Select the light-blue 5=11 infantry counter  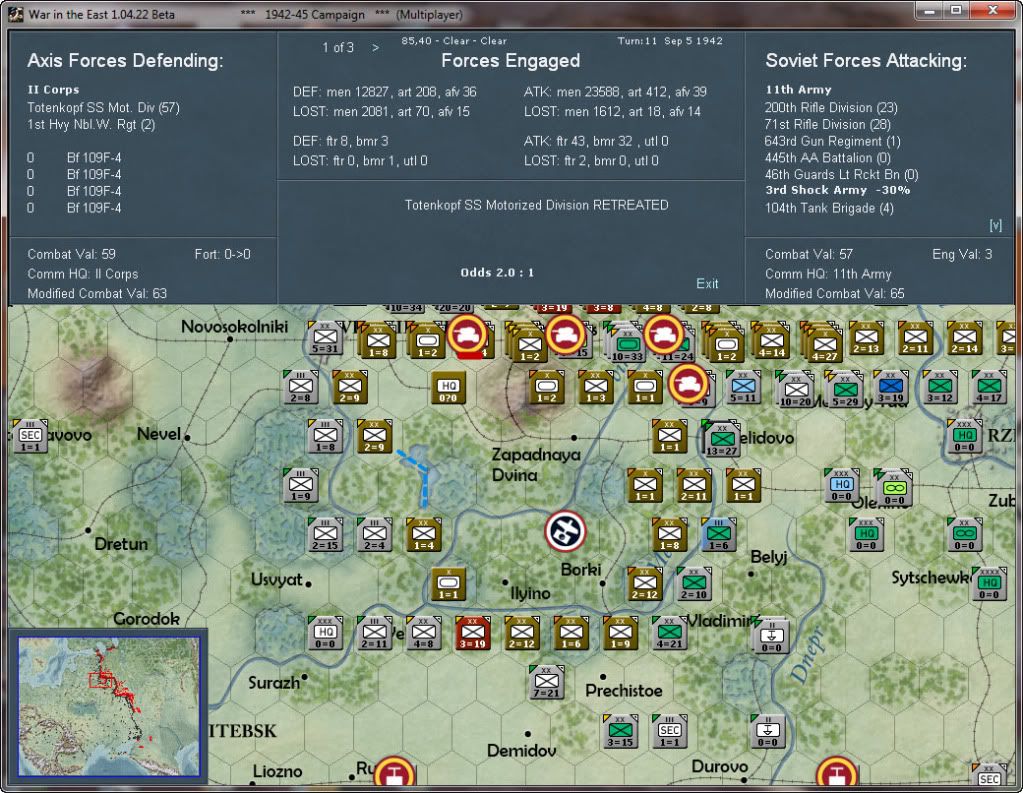click(743, 387)
